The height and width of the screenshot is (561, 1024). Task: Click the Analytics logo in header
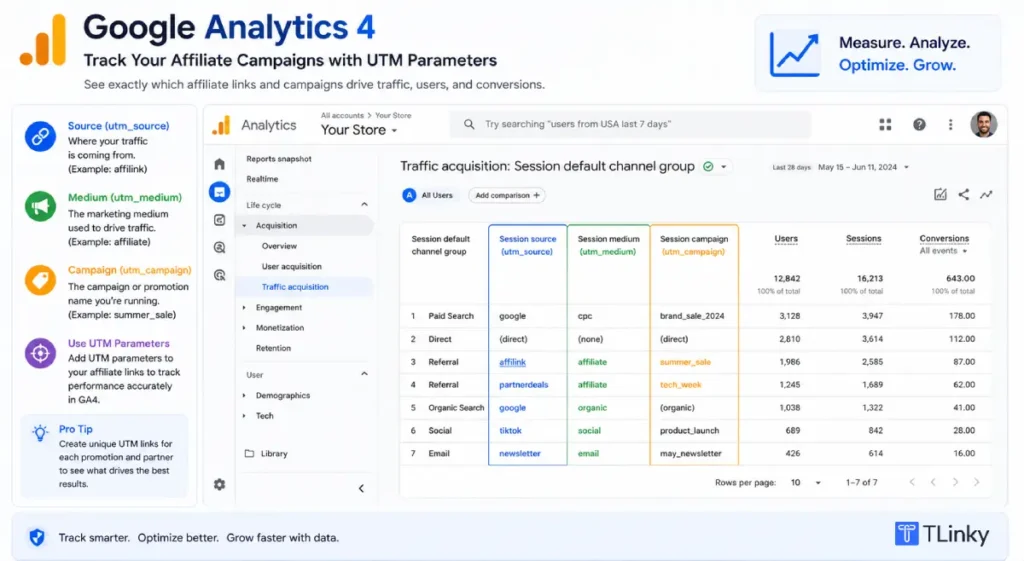221,125
